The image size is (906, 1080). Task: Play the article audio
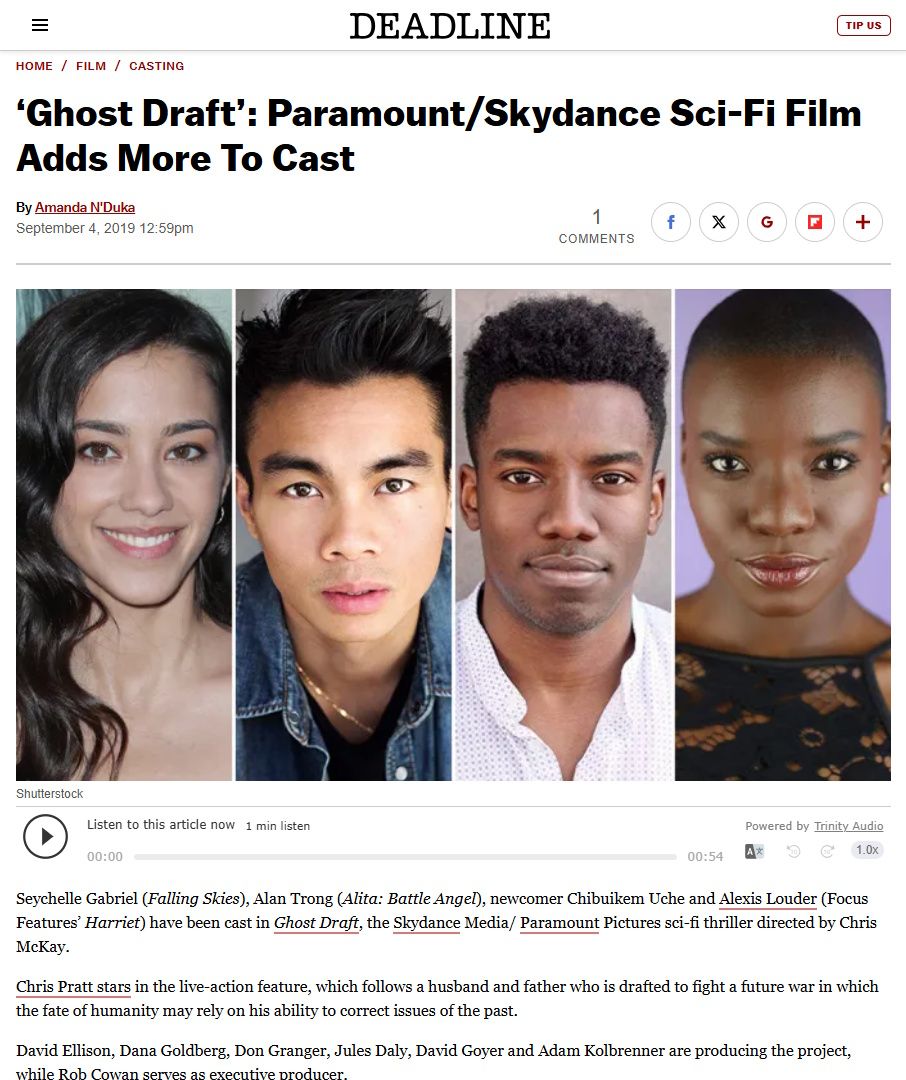point(45,836)
